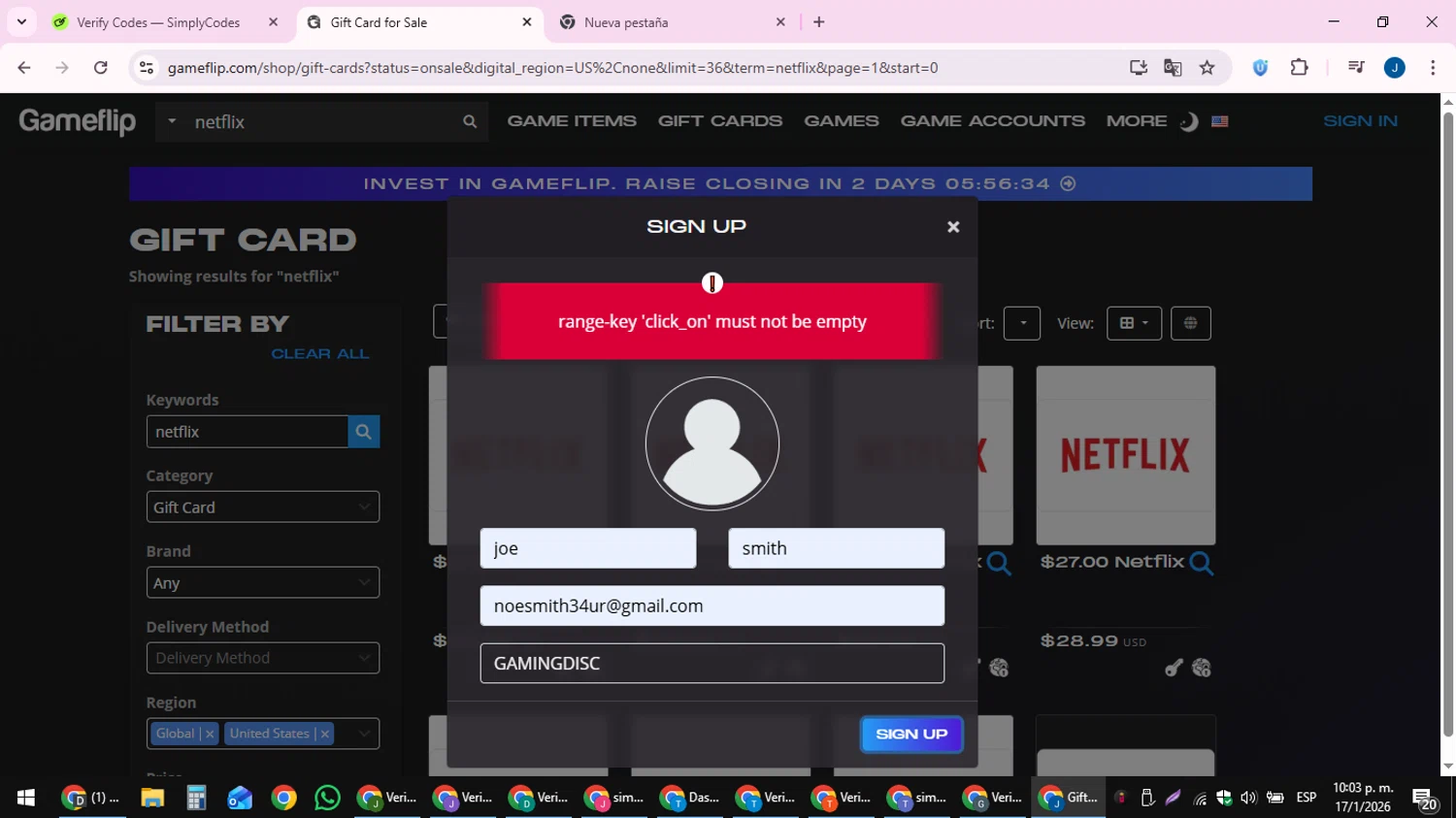This screenshot has width=1456, height=818.
Task: Open File Explorer from taskbar
Action: [152, 798]
